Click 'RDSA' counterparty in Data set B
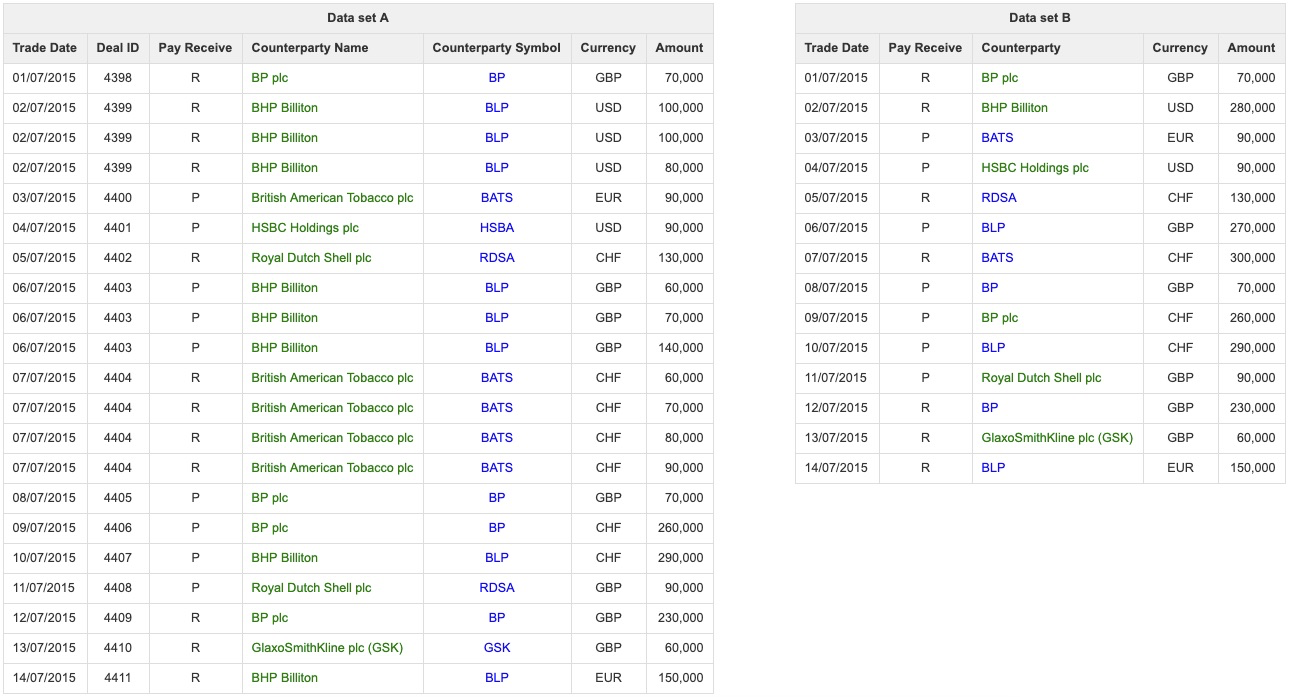Screen dimensions: 1291x697 (999, 198)
